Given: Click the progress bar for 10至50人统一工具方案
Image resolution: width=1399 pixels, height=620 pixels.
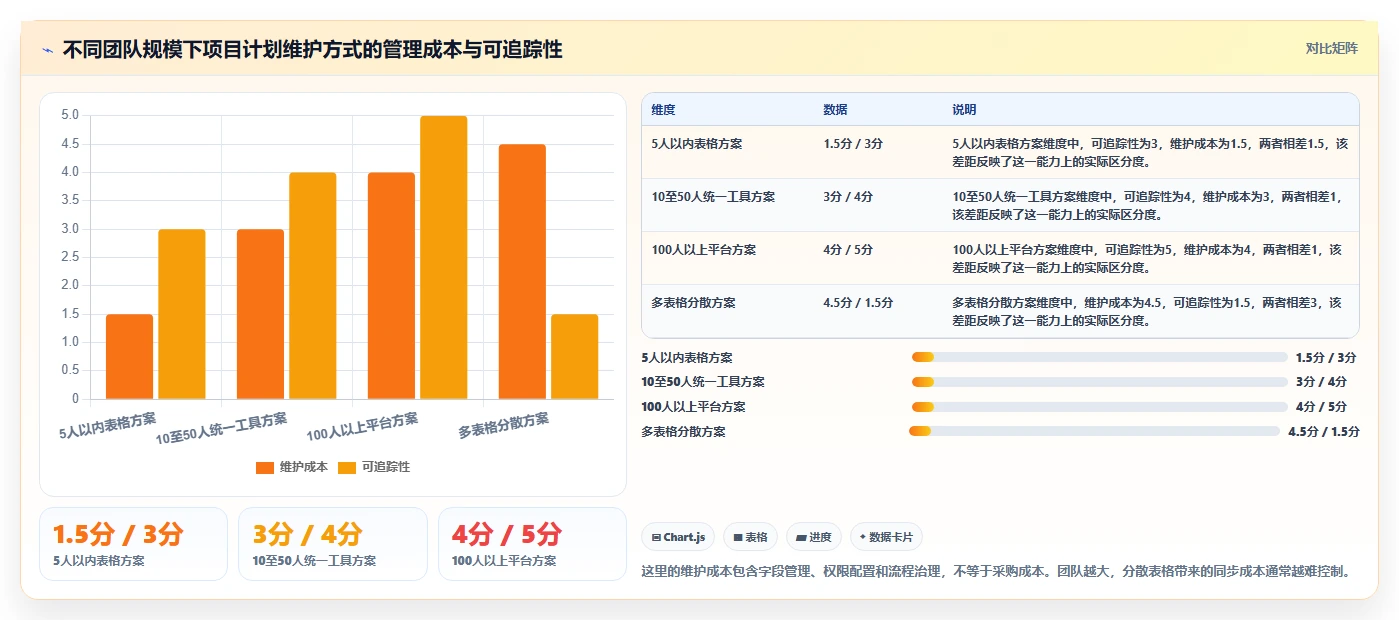Looking at the screenshot, I should [1099, 382].
